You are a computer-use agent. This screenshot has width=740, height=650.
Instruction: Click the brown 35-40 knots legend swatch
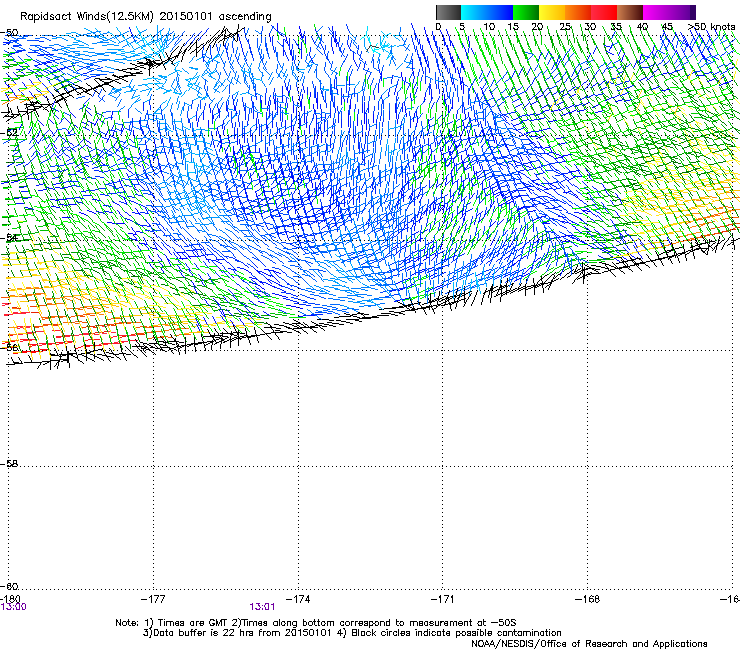click(x=630, y=12)
